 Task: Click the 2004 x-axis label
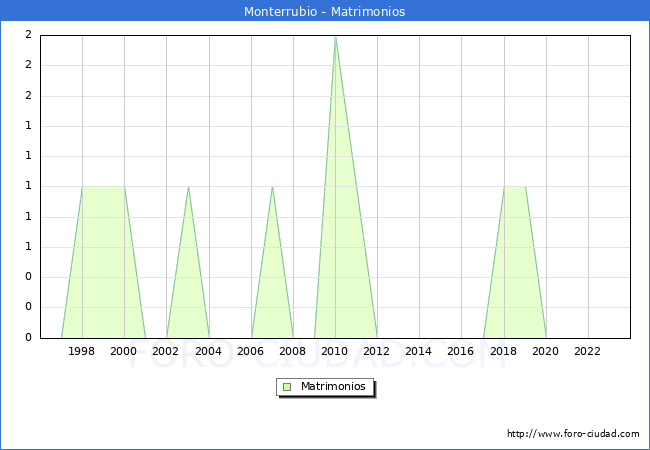tap(209, 351)
